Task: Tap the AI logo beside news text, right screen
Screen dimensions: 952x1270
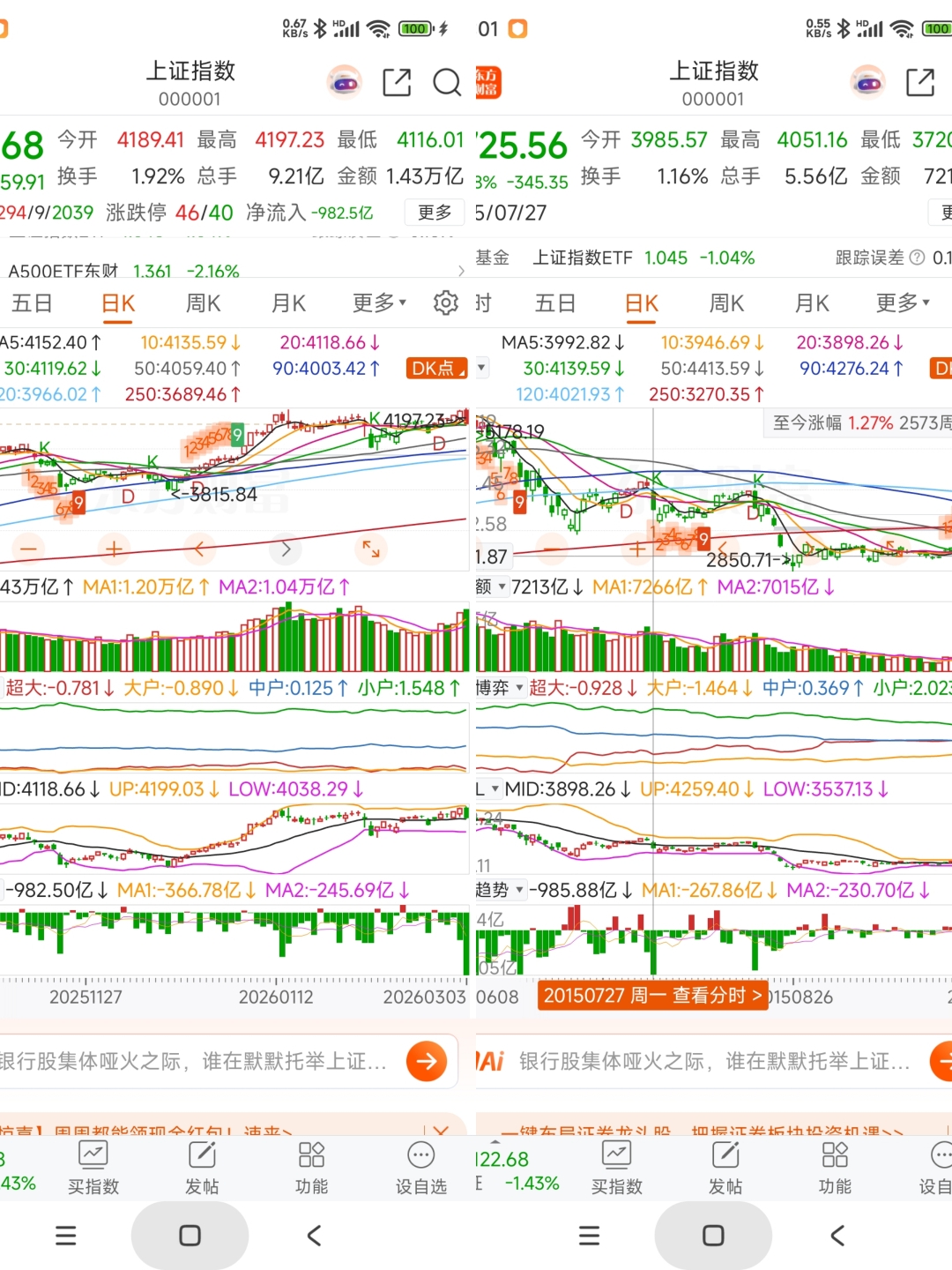Action: pos(491,1061)
